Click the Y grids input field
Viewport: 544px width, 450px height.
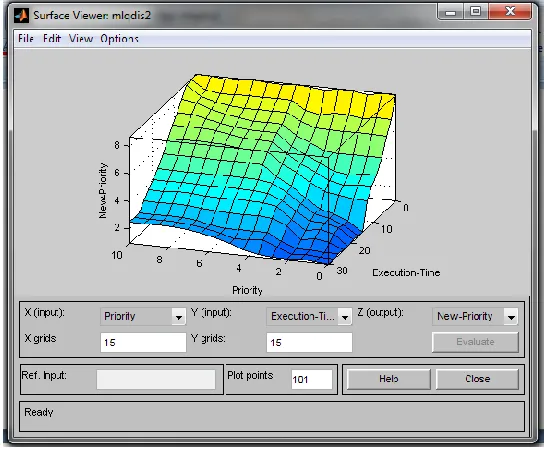[x=309, y=342]
